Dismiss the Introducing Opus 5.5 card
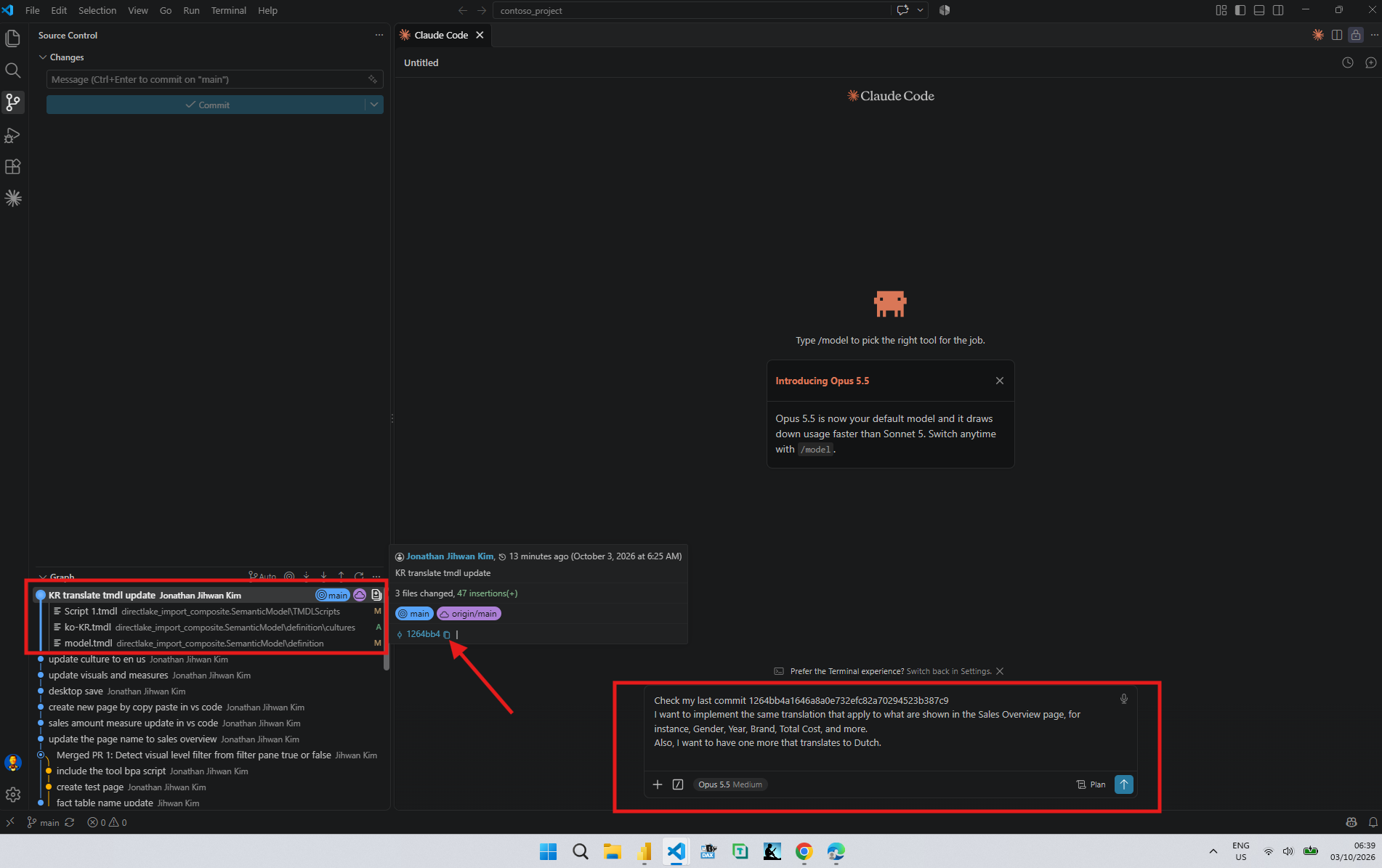 pos(1000,381)
